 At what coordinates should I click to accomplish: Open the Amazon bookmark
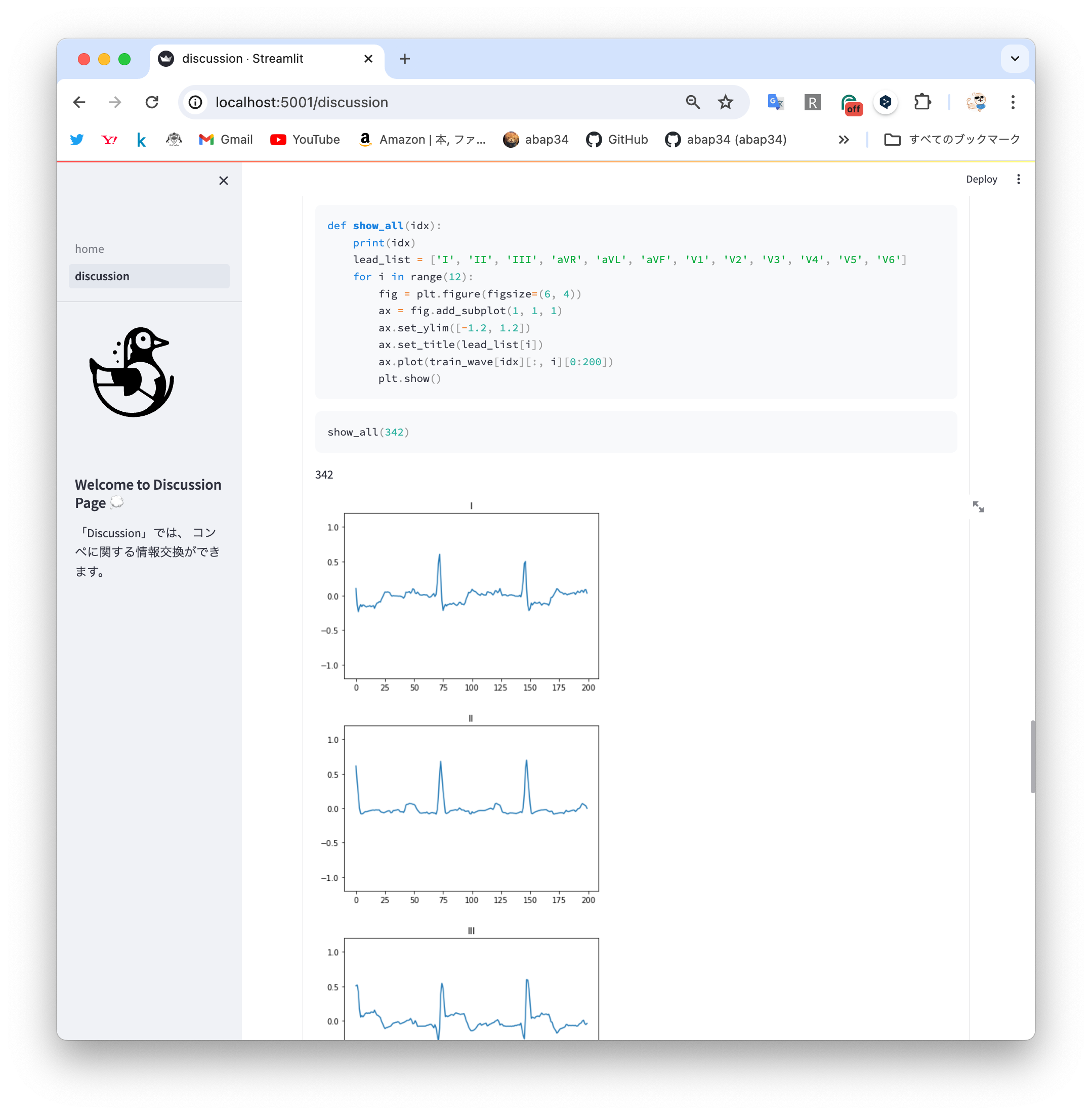tap(422, 139)
